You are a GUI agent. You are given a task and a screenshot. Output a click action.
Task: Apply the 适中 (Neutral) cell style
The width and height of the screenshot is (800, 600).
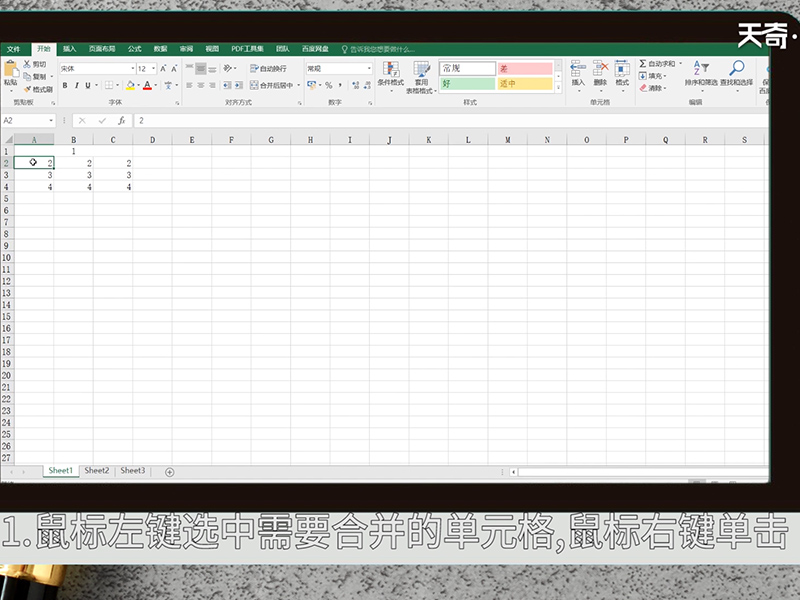click(525, 83)
